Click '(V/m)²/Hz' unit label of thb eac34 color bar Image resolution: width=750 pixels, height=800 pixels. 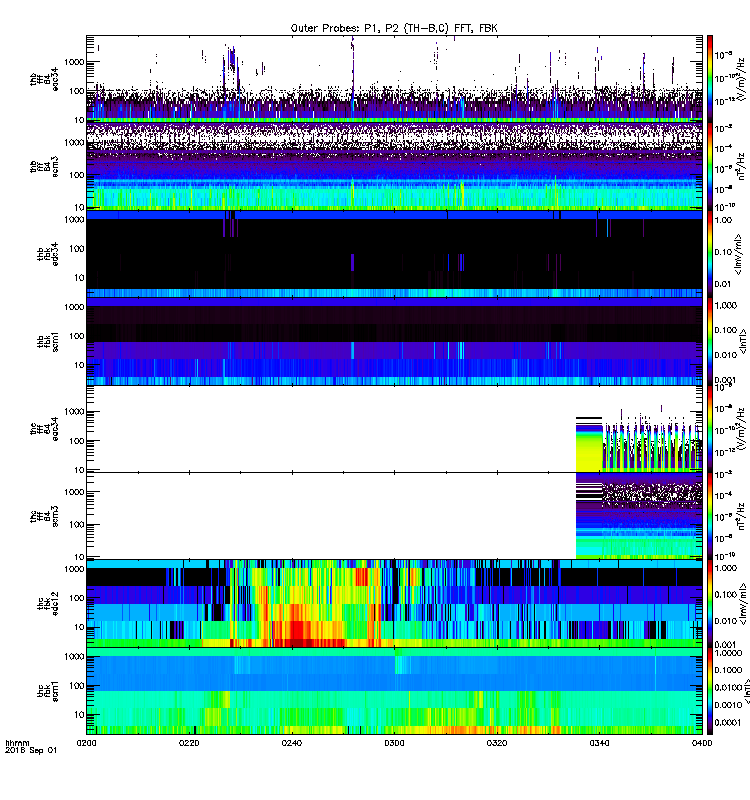pos(742,78)
